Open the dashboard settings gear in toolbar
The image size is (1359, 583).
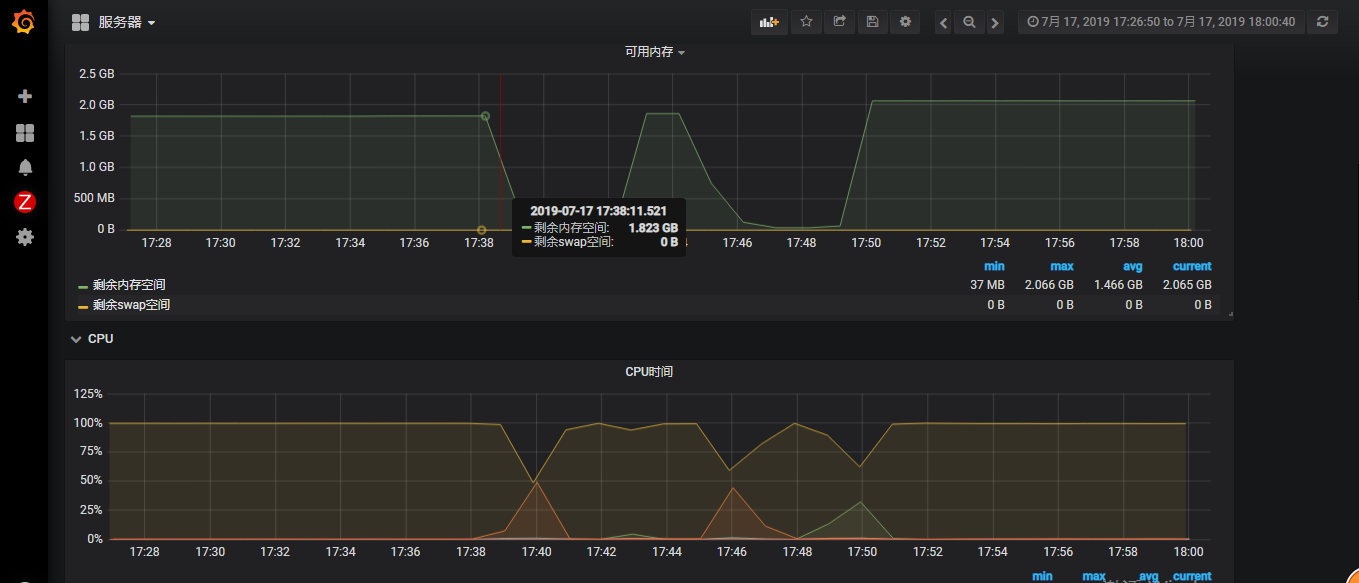904,21
